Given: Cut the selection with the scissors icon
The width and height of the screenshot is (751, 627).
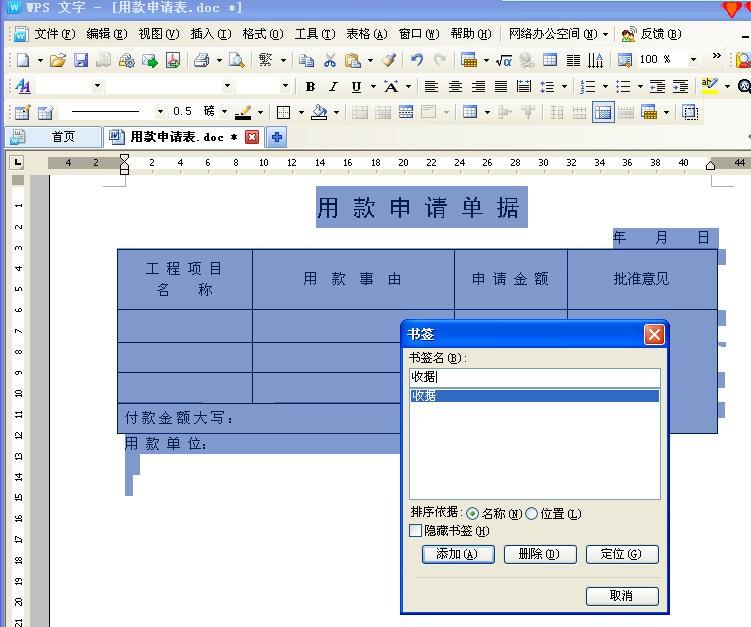Looking at the screenshot, I should pyautogui.click(x=330, y=60).
